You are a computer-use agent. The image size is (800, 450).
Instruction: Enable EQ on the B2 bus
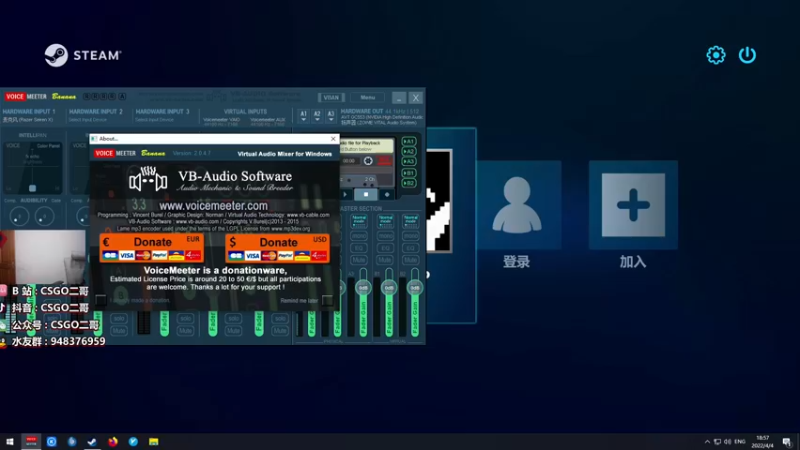411,248
